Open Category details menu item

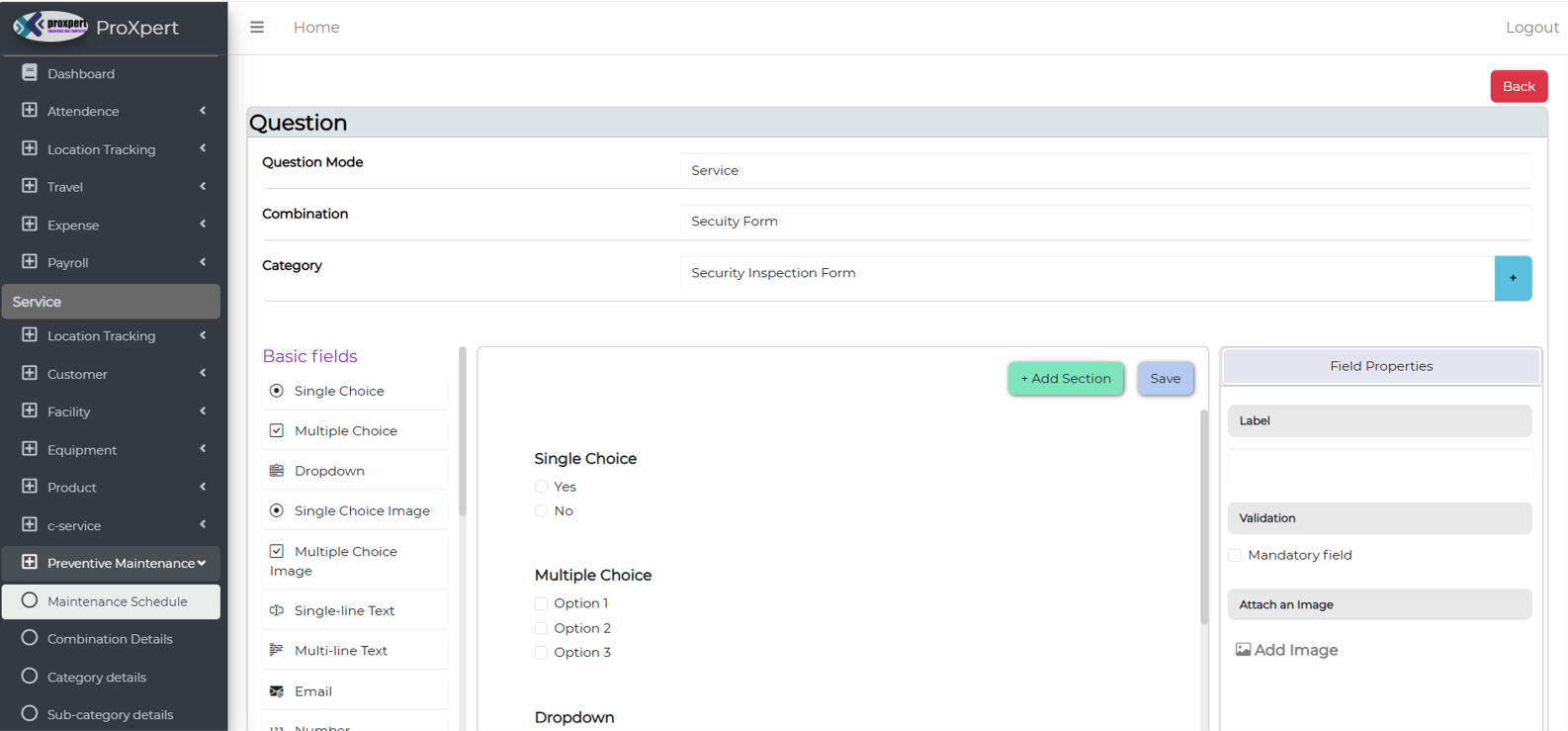[97, 677]
